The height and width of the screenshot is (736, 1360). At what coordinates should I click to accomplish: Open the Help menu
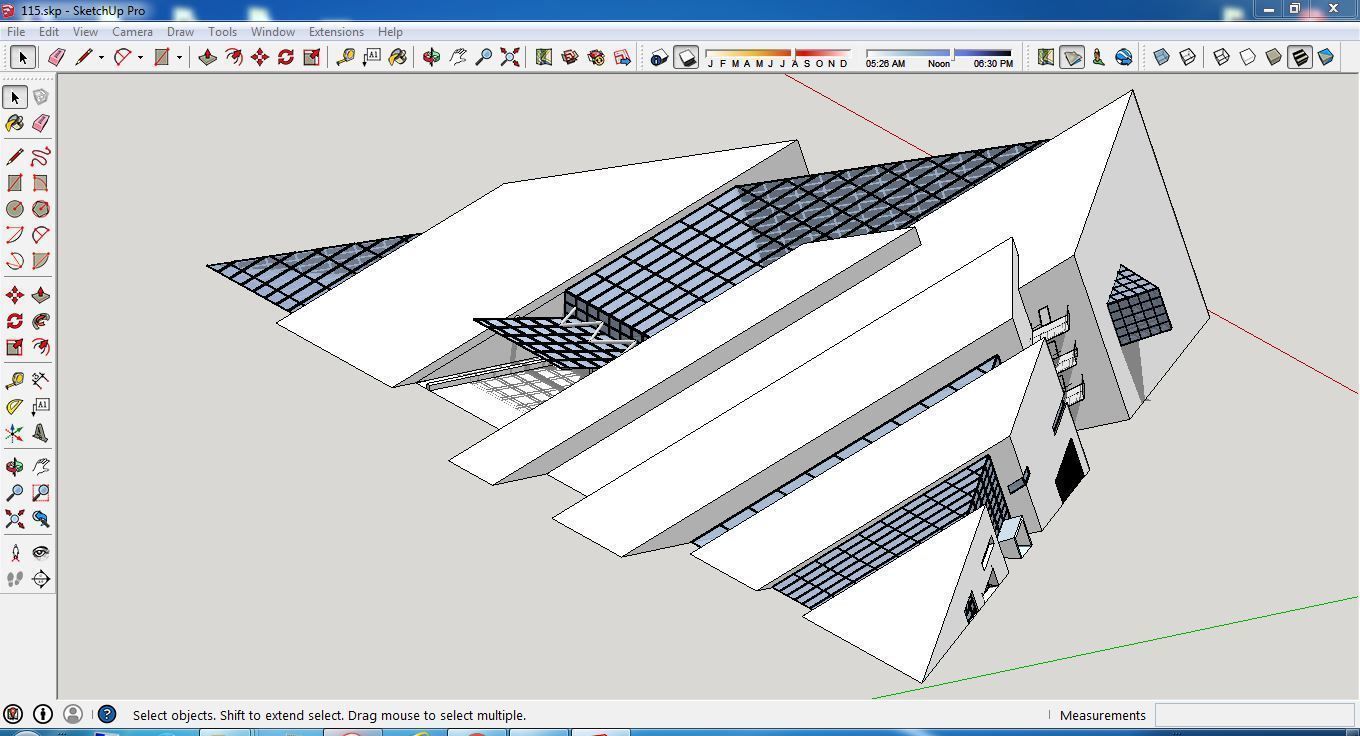click(390, 32)
